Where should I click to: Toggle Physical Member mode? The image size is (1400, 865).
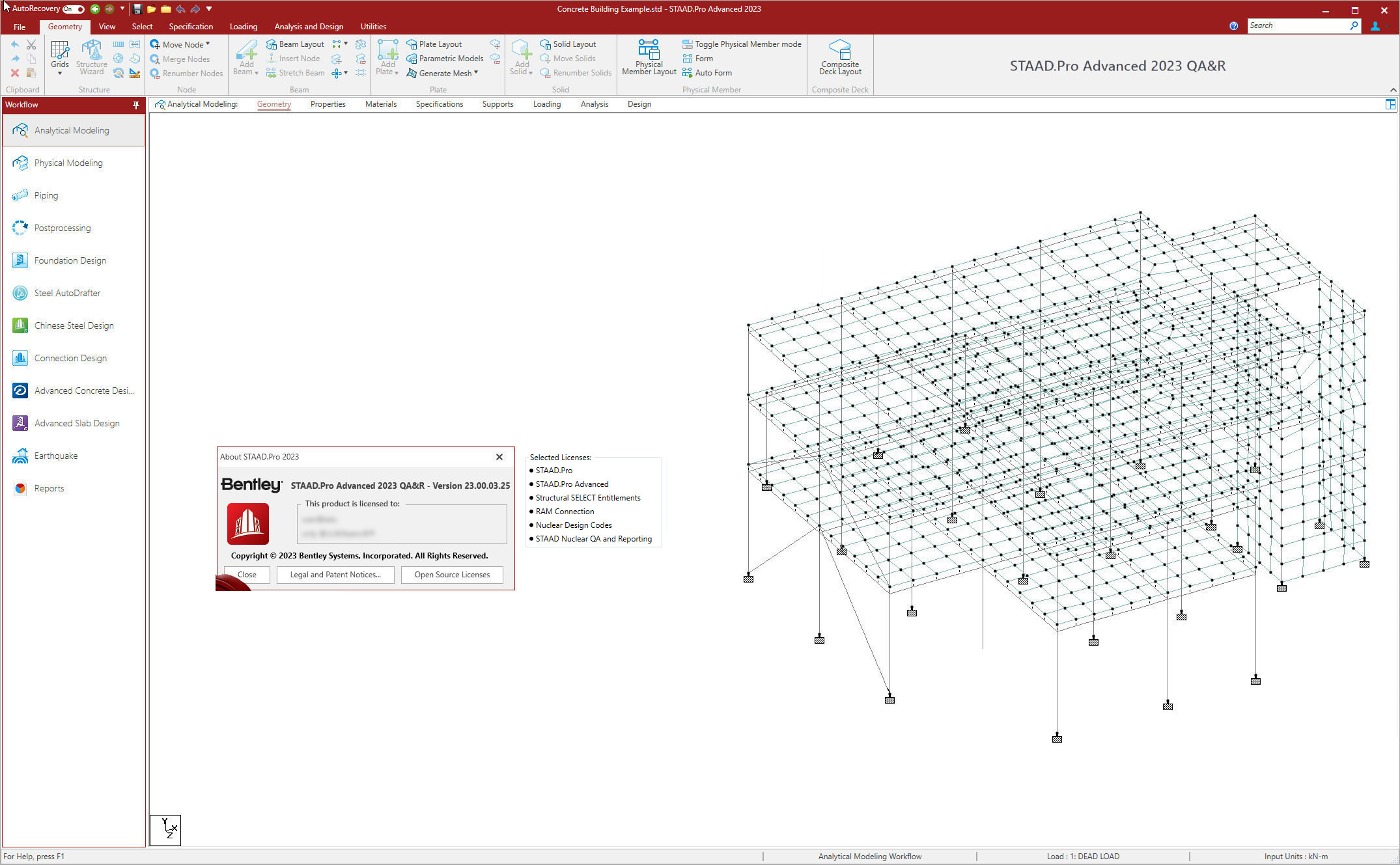[742, 44]
